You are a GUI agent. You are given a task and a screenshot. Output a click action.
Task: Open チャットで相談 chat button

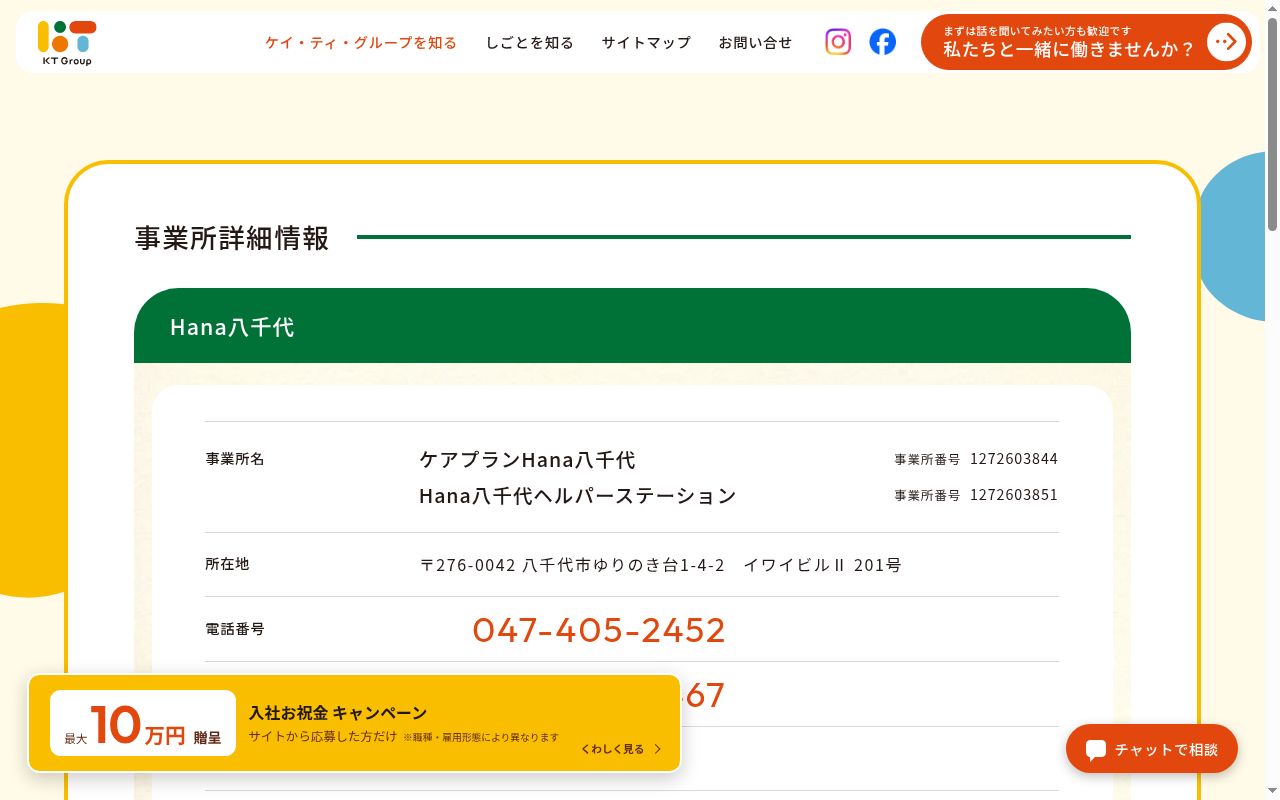(x=1152, y=749)
